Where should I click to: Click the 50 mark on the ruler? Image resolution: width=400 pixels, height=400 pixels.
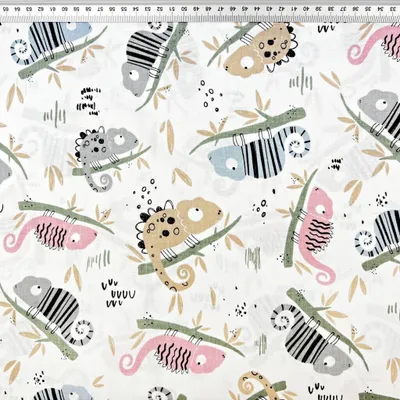coord(184,9)
